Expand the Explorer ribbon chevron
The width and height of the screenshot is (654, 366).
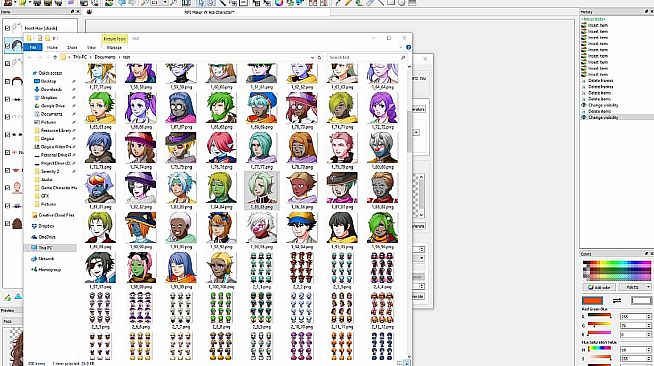click(401, 48)
